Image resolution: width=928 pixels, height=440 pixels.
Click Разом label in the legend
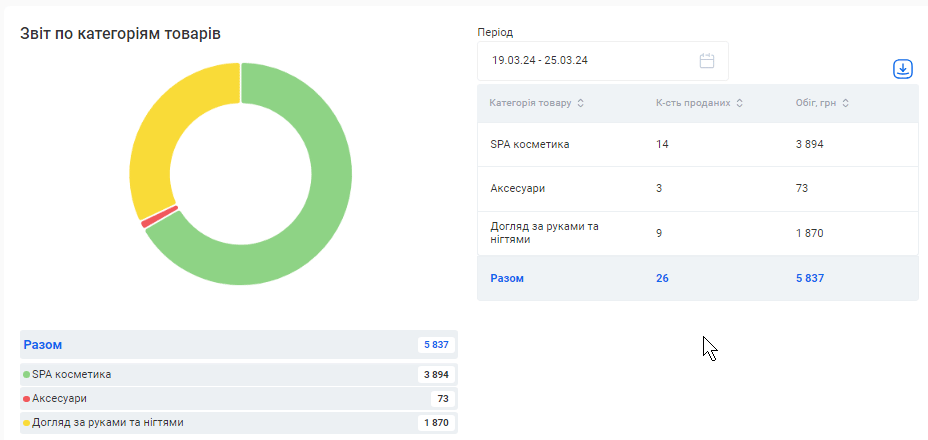(43, 345)
